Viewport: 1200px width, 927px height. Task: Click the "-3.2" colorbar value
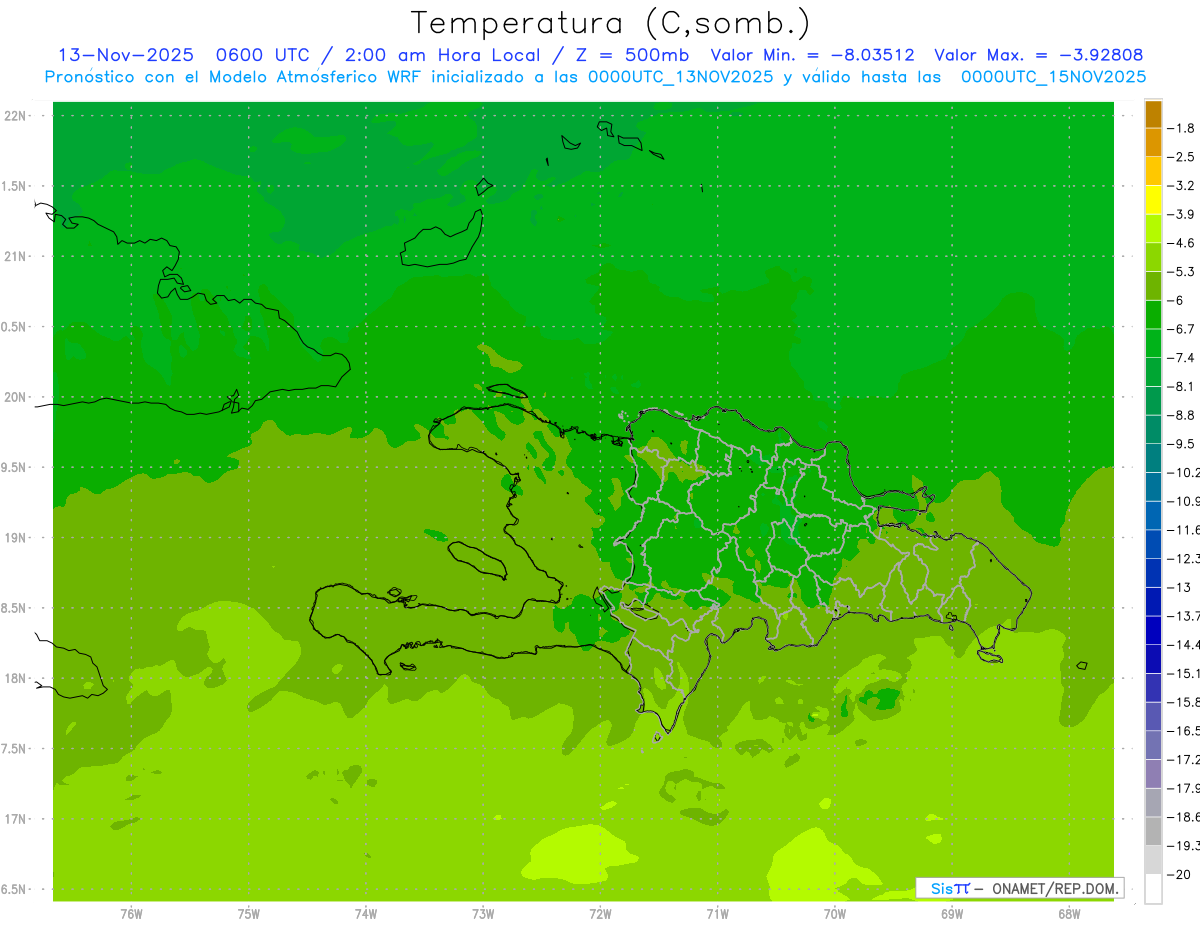tap(1182, 186)
